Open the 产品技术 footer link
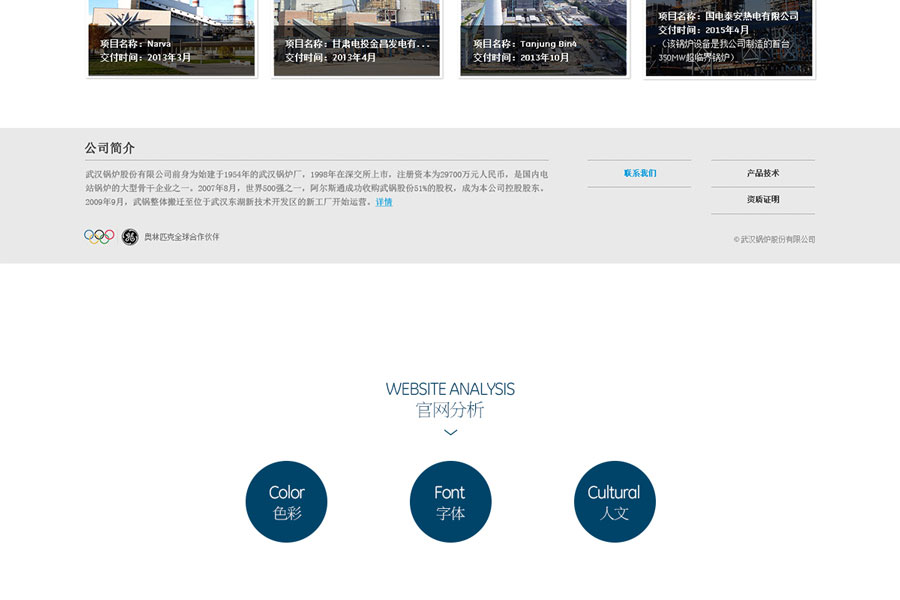This screenshot has height=600, width=900. [762, 174]
